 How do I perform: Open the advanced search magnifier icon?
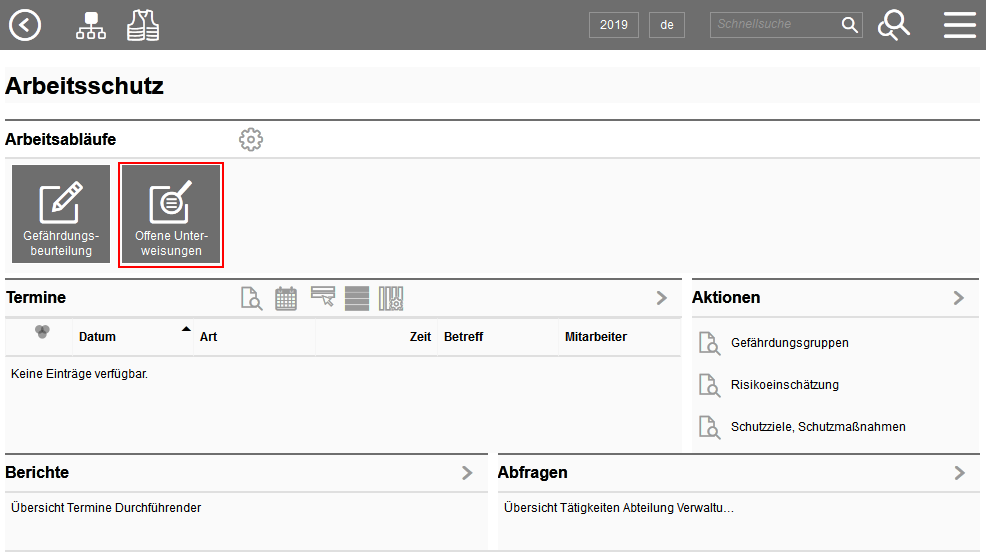894,25
